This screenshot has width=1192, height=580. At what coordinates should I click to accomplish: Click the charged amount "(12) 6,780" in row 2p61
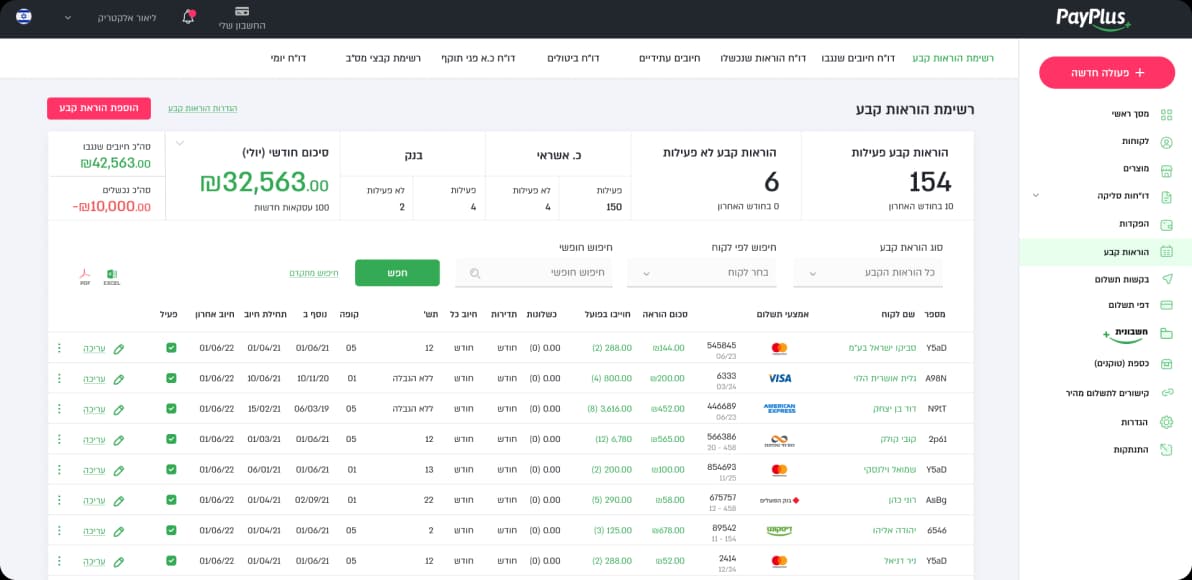(613, 439)
